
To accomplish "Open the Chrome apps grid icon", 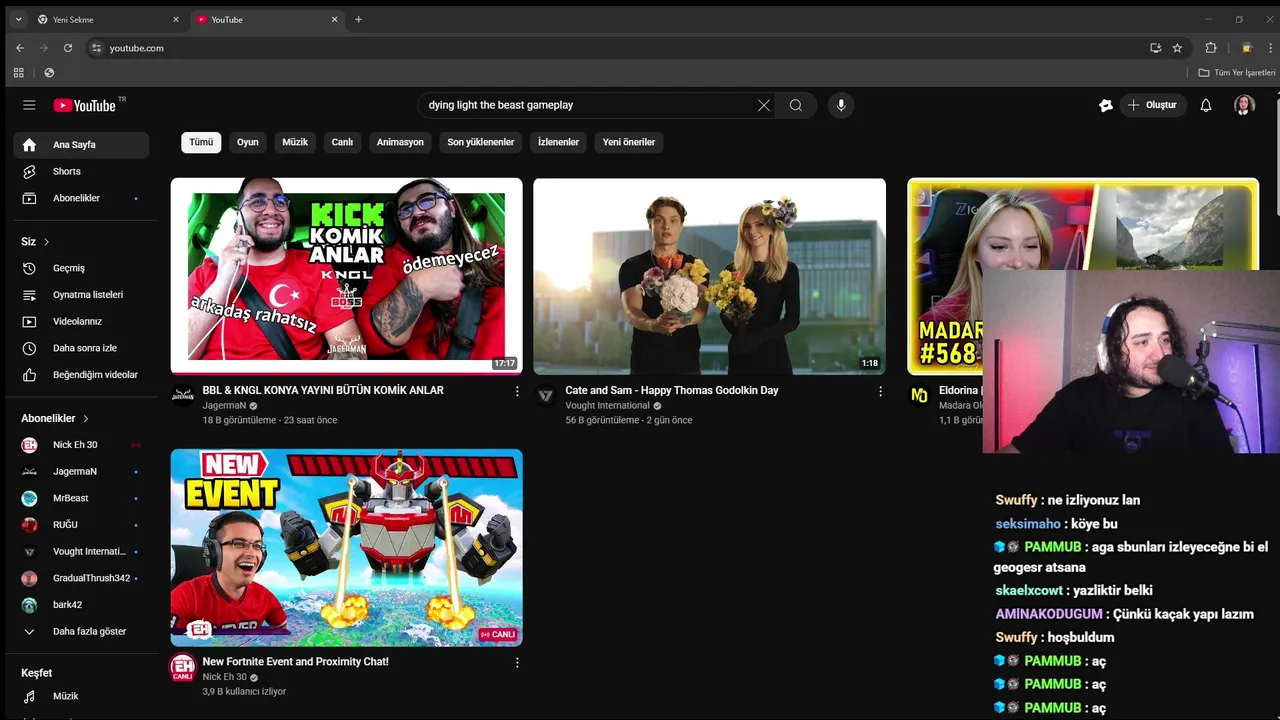I will pos(18,73).
